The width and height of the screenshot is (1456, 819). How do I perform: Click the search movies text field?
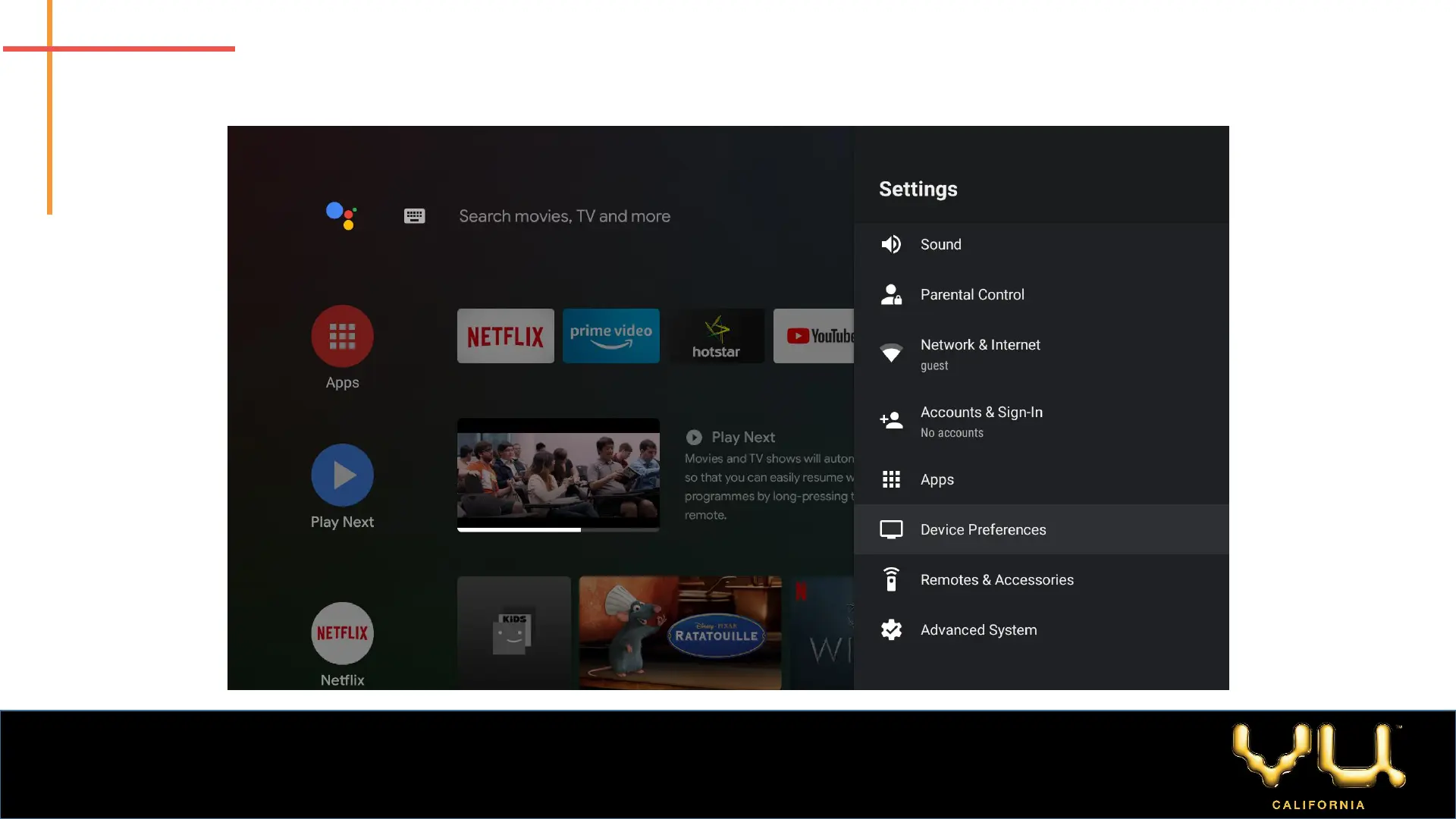(564, 216)
